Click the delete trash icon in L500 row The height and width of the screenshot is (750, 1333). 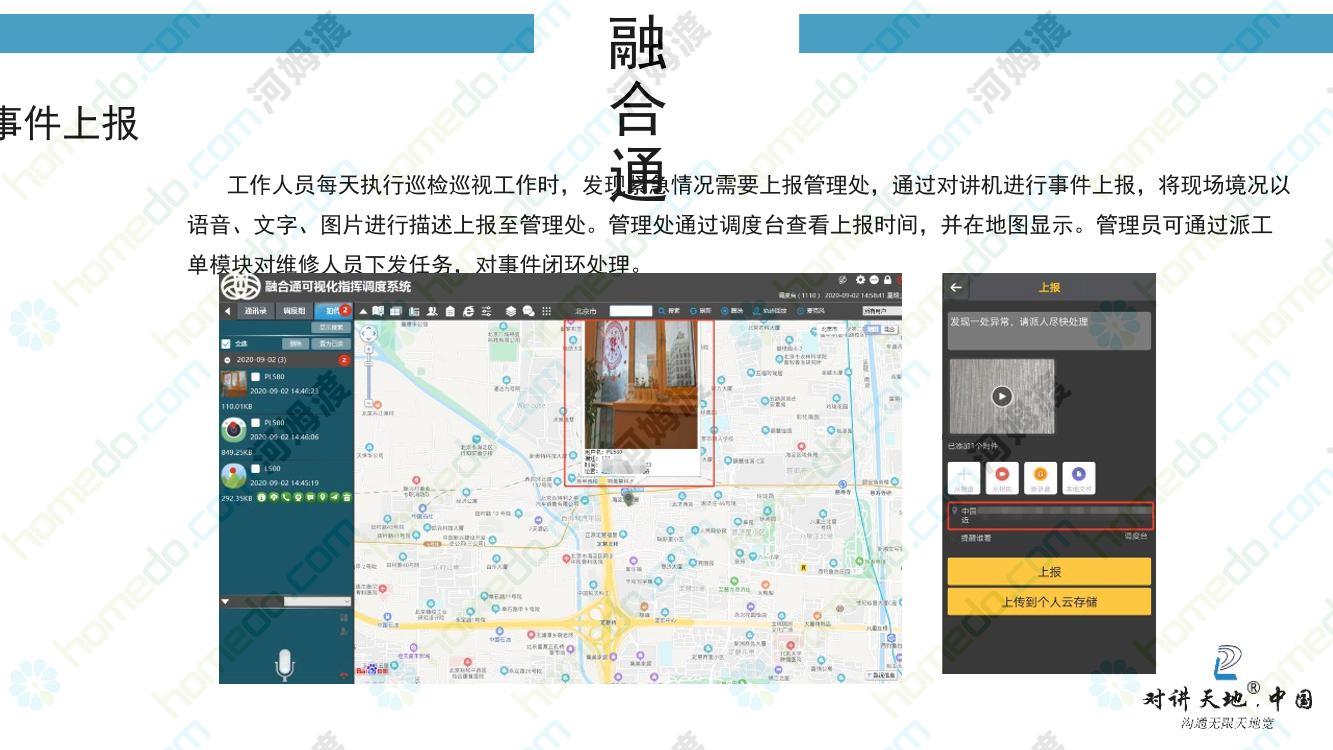pos(346,497)
